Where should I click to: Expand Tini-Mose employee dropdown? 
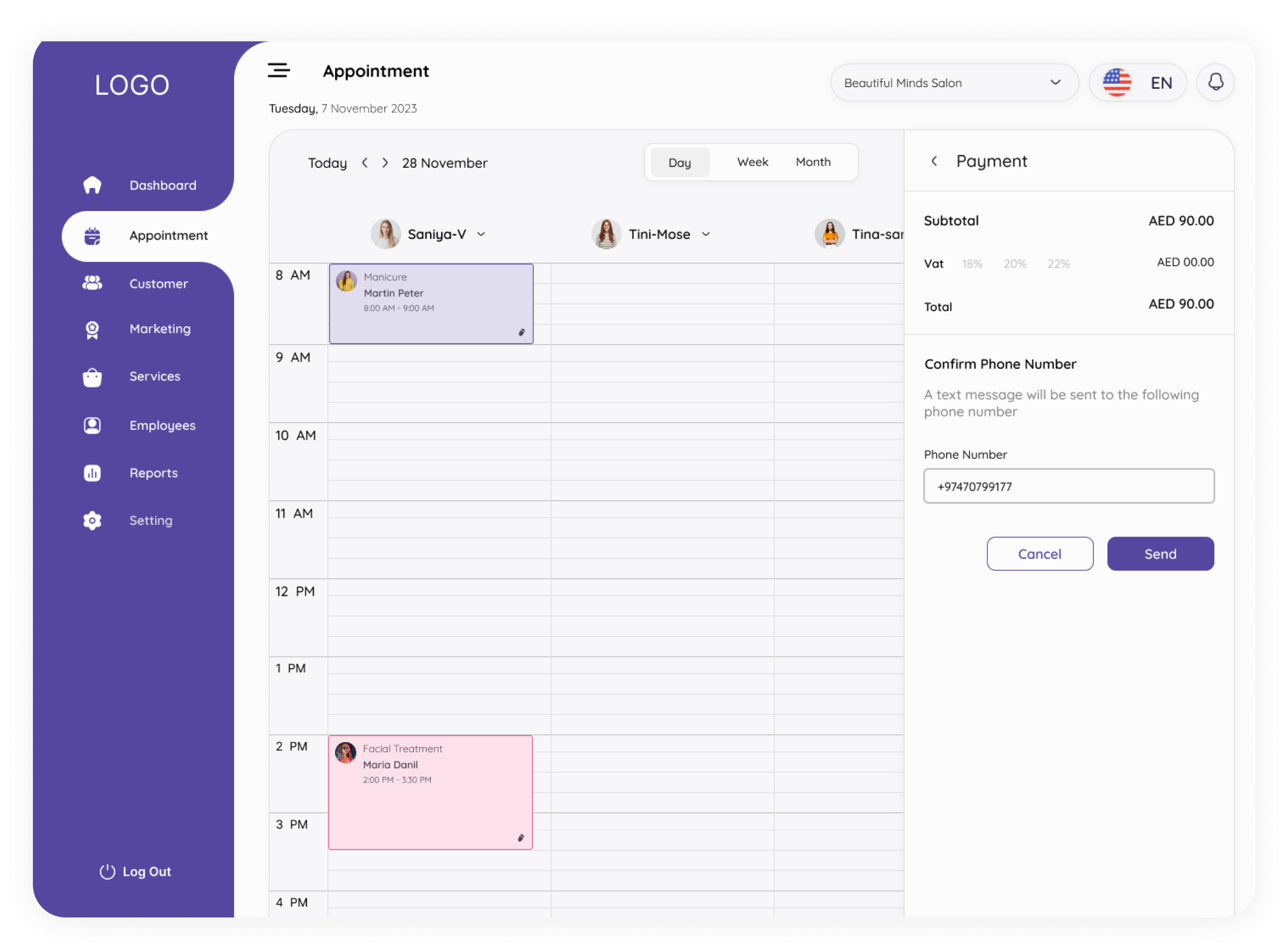pos(706,235)
